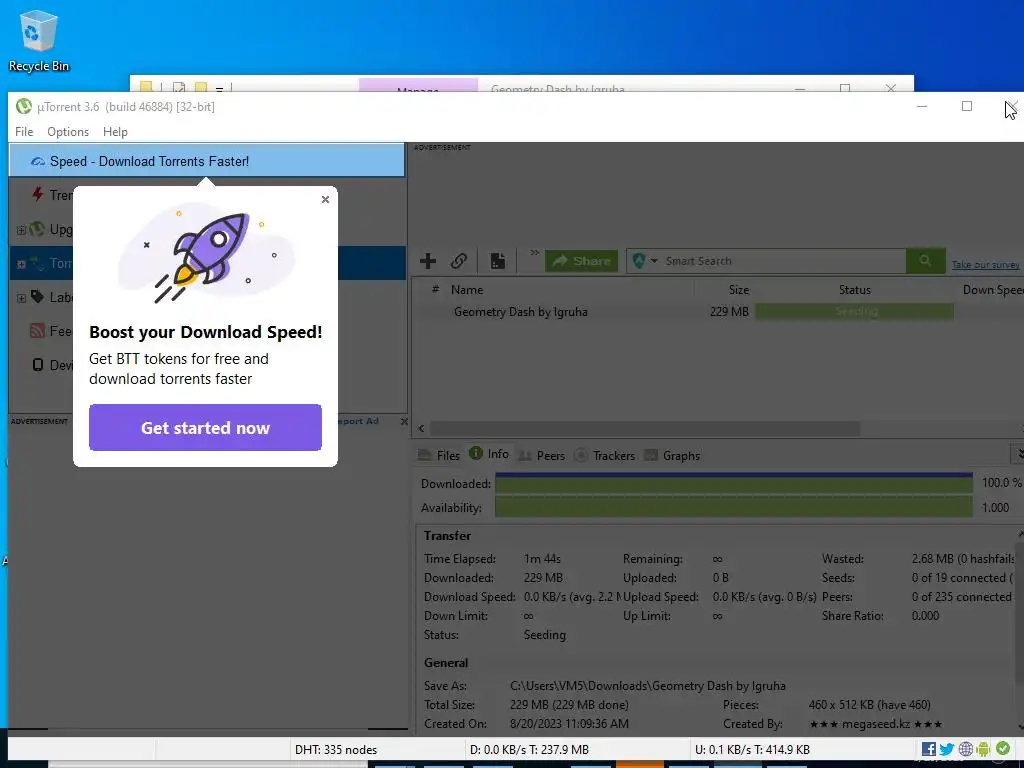This screenshot has width=1024, height=768.
Task: Click the uTorrent logo in title bar
Action: [24, 106]
